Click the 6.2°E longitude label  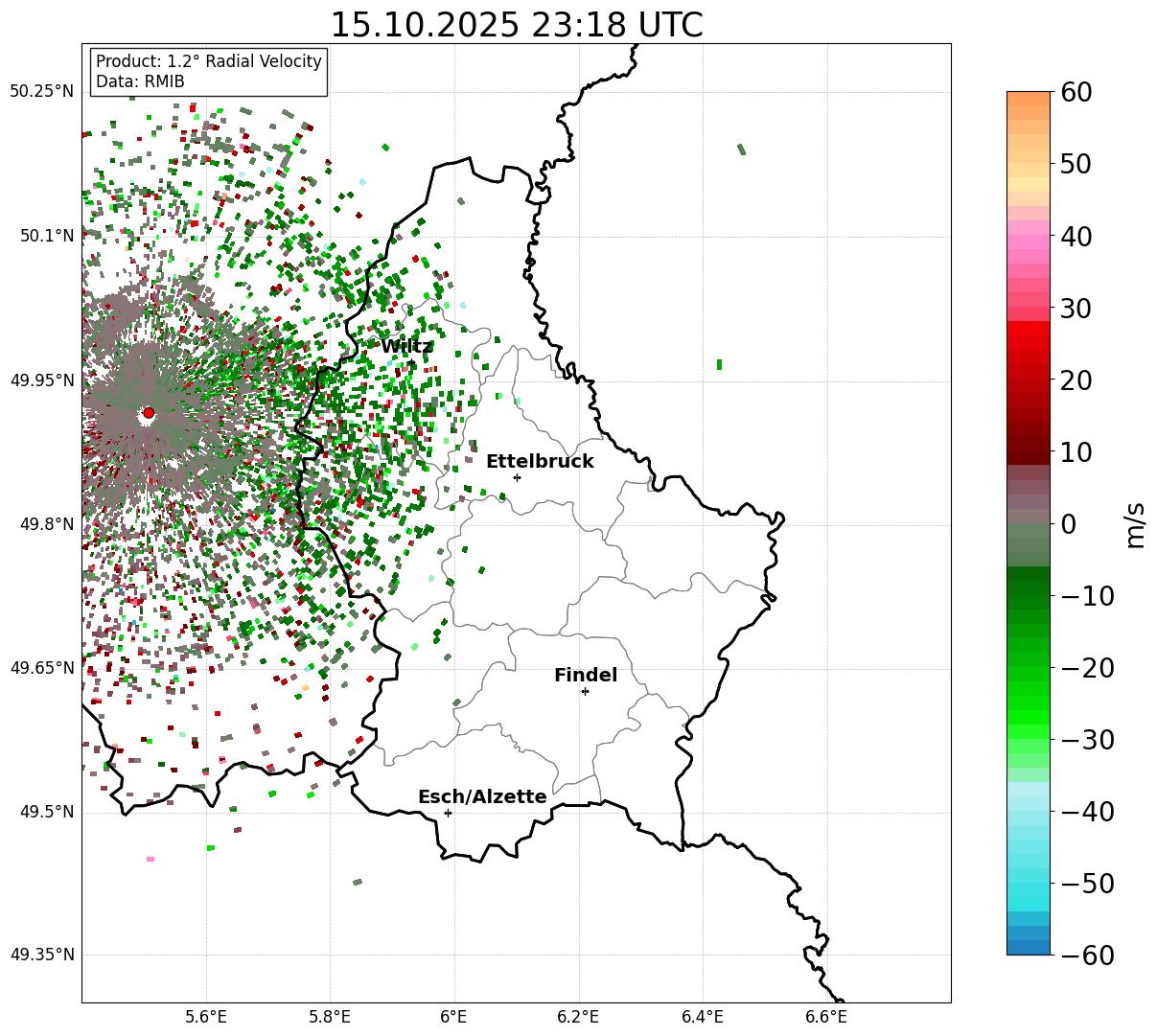click(x=579, y=1016)
